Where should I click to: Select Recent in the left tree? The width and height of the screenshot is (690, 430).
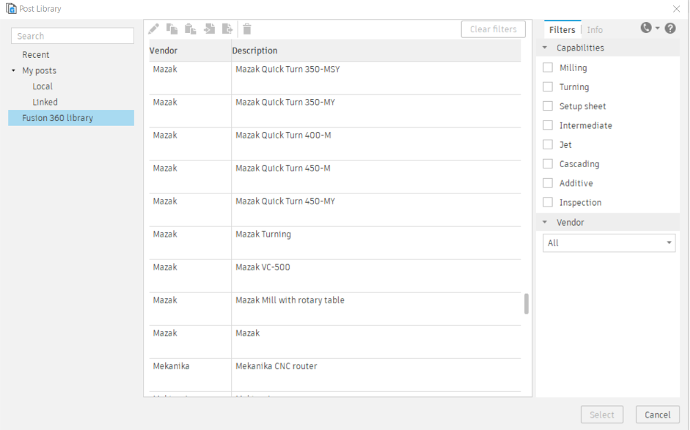tap(36, 55)
